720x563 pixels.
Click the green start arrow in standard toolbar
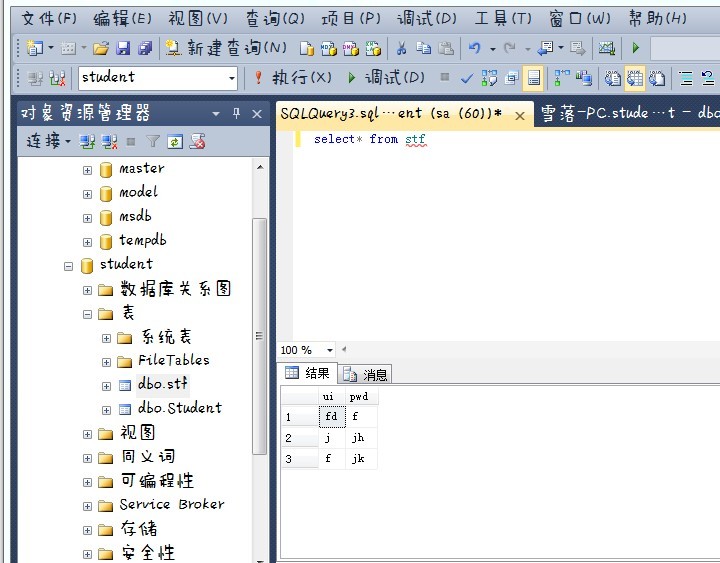[636, 48]
